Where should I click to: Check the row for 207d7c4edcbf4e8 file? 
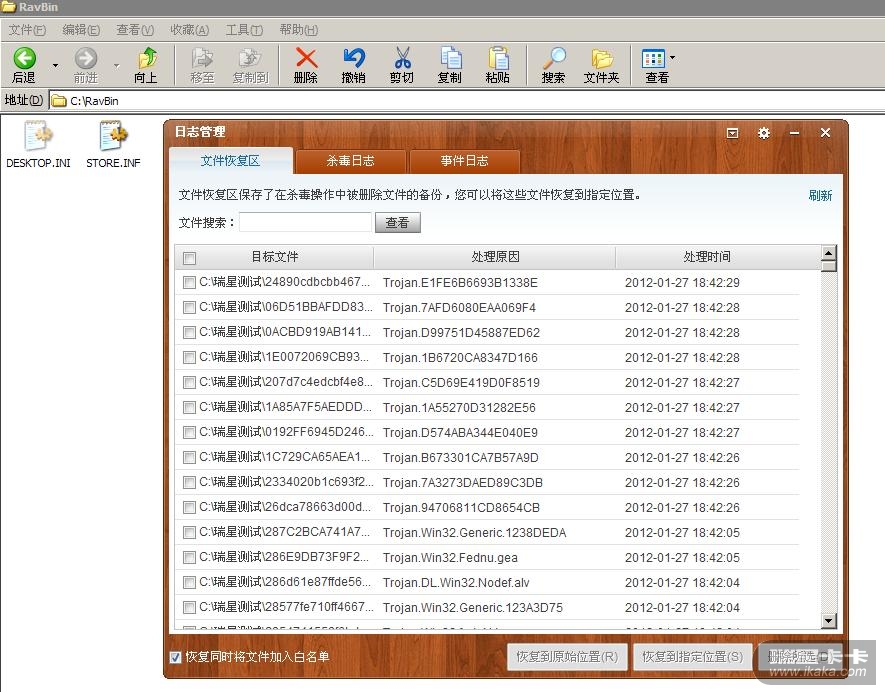click(189, 382)
